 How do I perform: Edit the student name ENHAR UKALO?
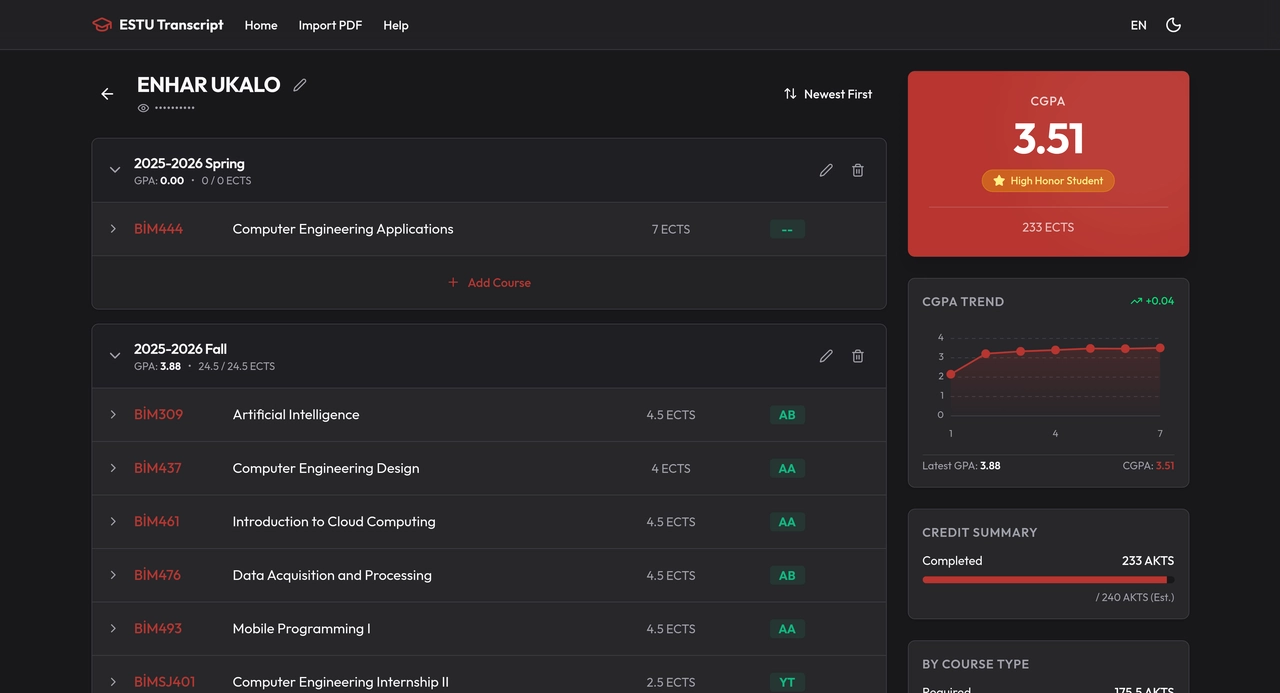(299, 85)
